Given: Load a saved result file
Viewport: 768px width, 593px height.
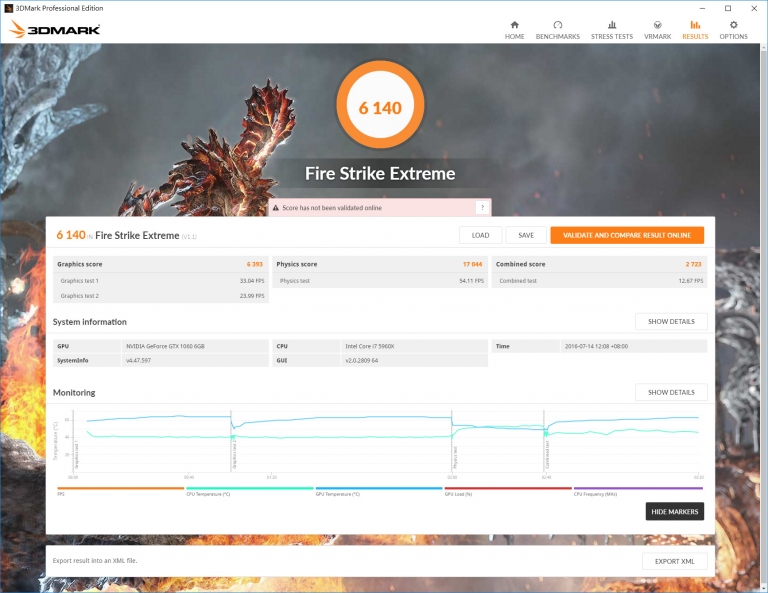Looking at the screenshot, I should (480, 235).
